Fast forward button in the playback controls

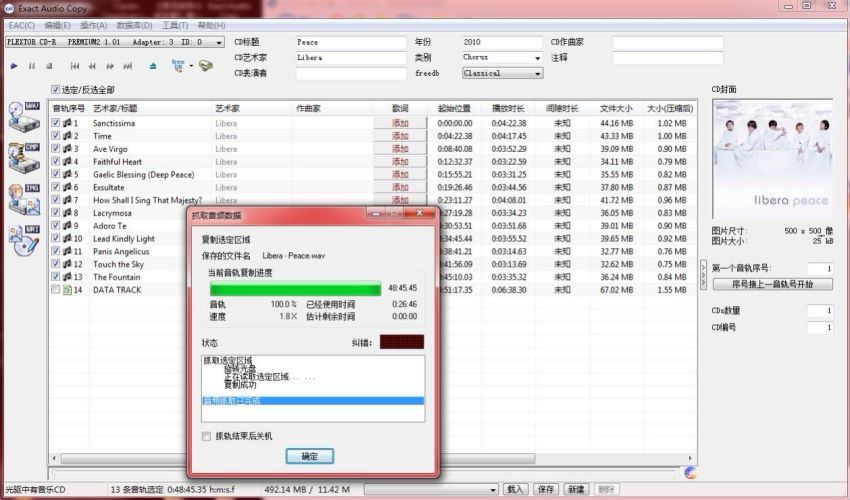(x=110, y=66)
